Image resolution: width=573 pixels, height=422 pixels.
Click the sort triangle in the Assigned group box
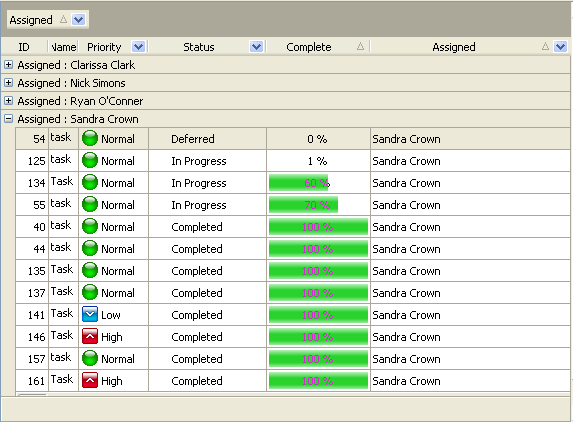[64, 19]
